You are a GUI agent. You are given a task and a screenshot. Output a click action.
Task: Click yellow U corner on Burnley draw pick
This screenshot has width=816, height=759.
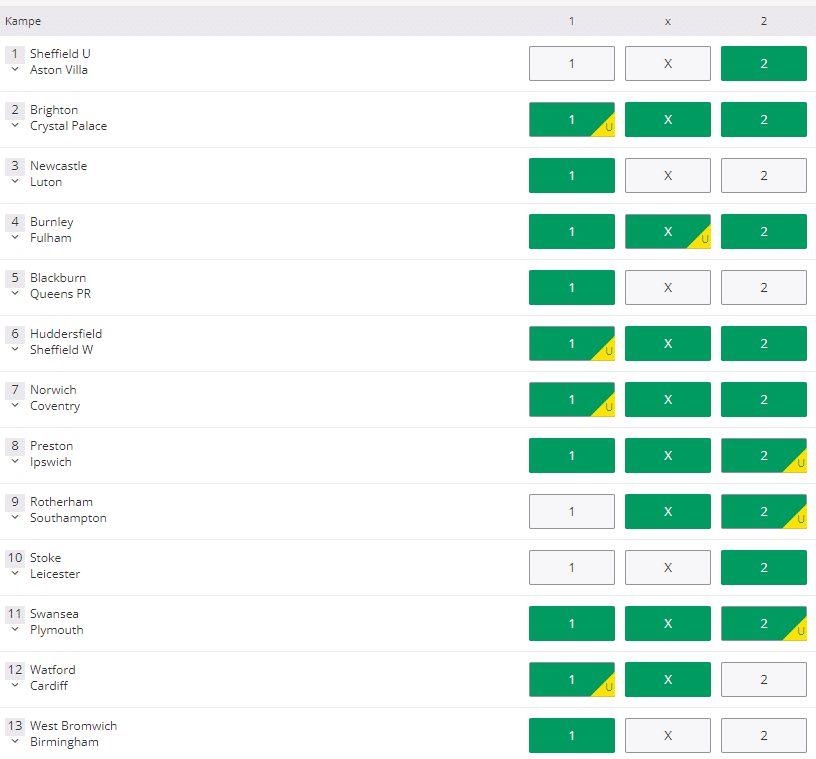click(x=704, y=240)
